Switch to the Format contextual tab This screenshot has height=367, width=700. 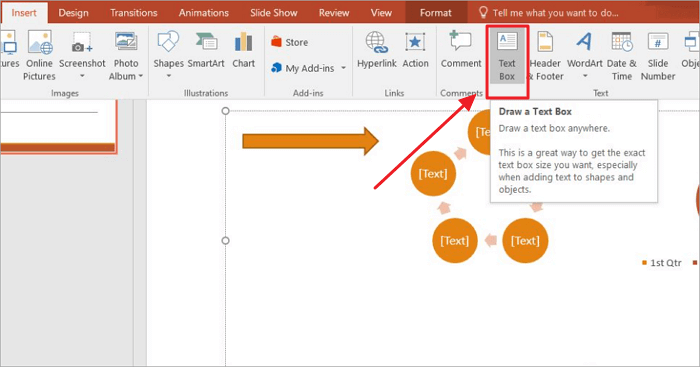(435, 13)
